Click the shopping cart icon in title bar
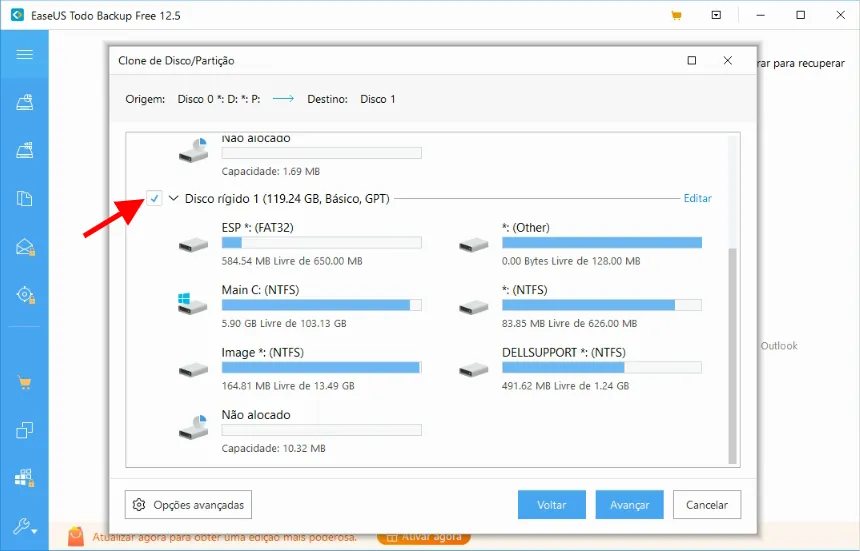The width and height of the screenshot is (860, 551). [x=676, y=15]
